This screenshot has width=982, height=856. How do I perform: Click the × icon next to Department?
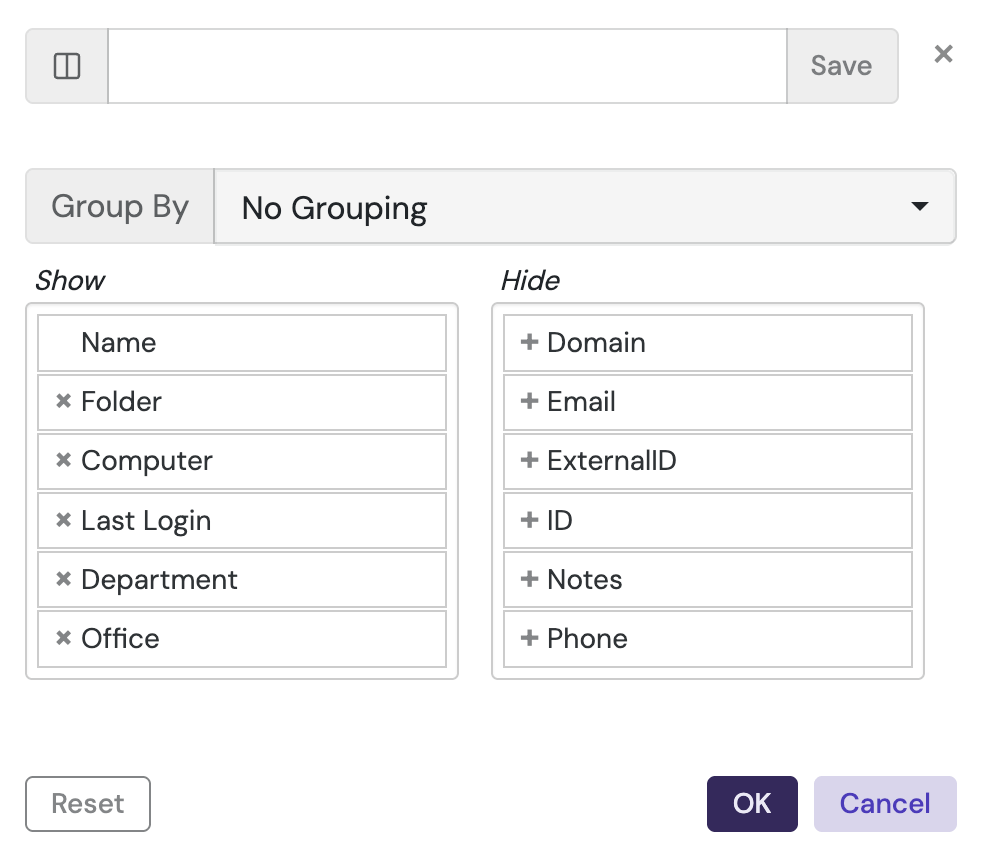[63, 579]
